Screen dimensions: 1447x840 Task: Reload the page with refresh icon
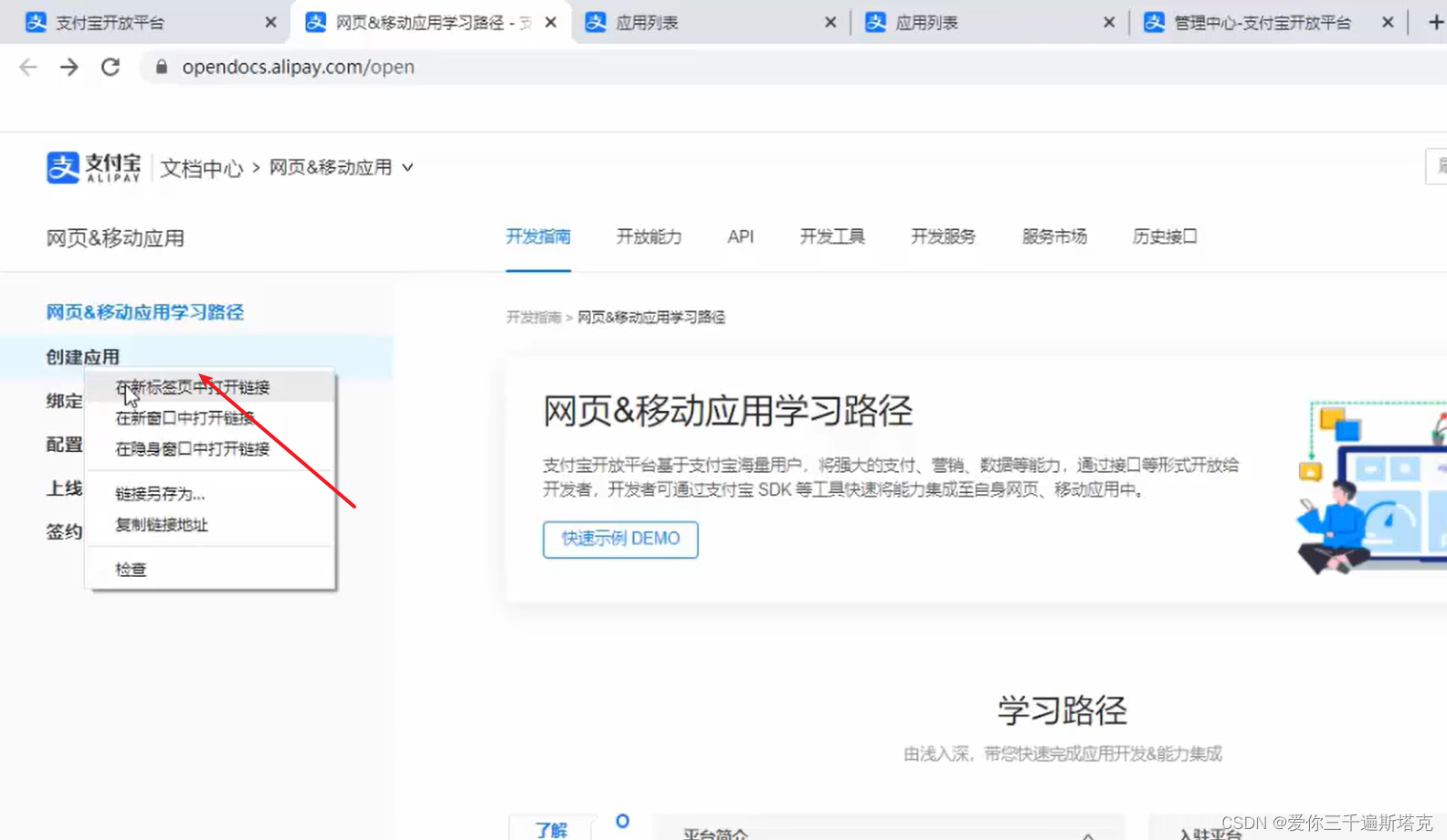tap(111, 67)
